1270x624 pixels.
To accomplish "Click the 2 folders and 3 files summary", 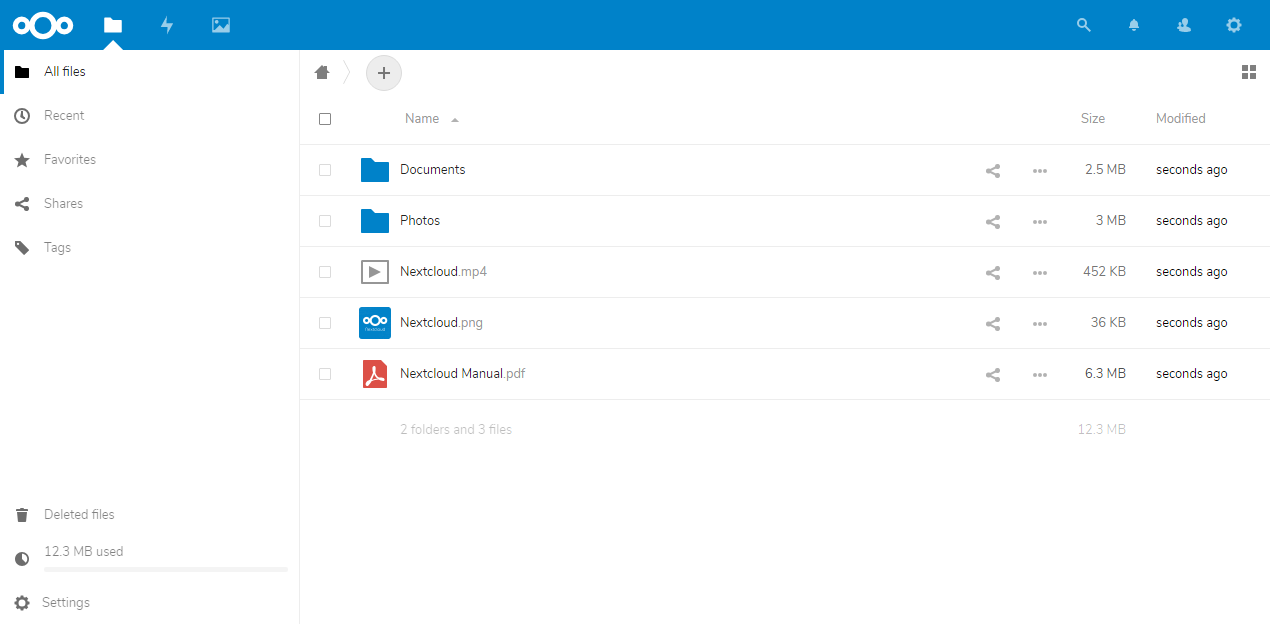I will point(456,430).
